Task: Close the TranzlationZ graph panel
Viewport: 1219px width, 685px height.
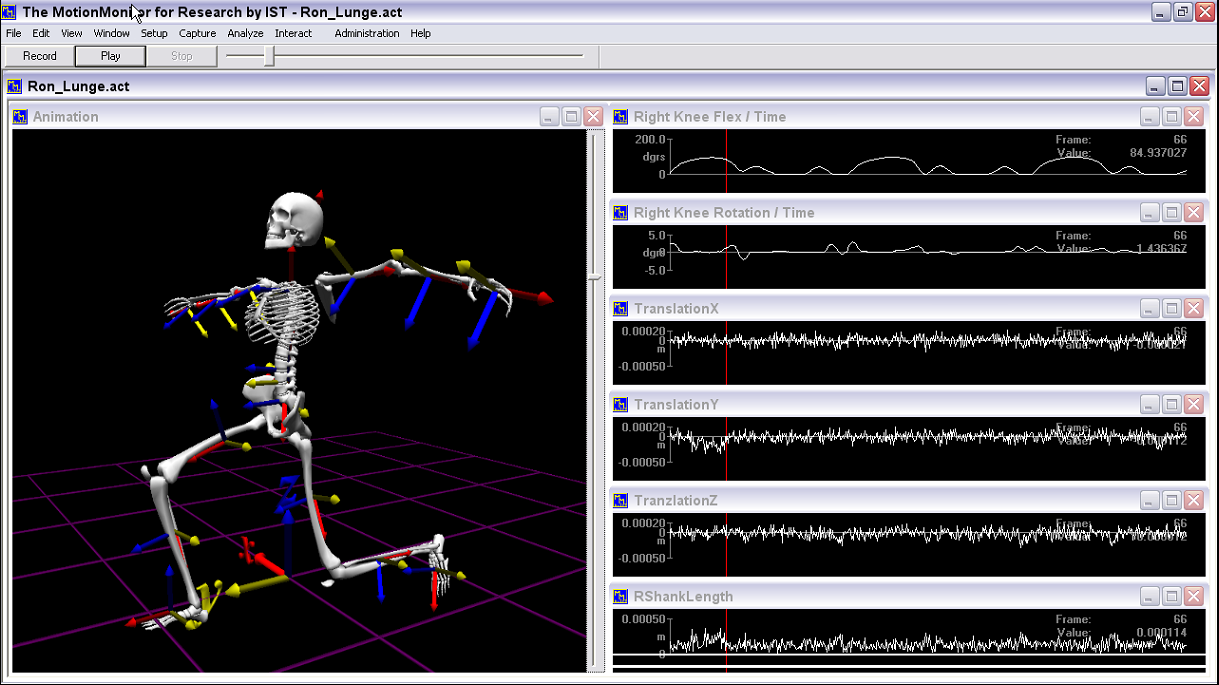Action: (x=1193, y=501)
